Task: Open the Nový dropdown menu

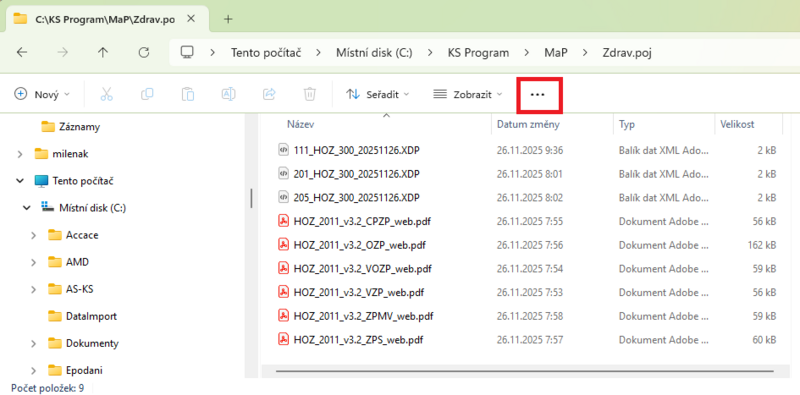Action: click(x=42, y=94)
